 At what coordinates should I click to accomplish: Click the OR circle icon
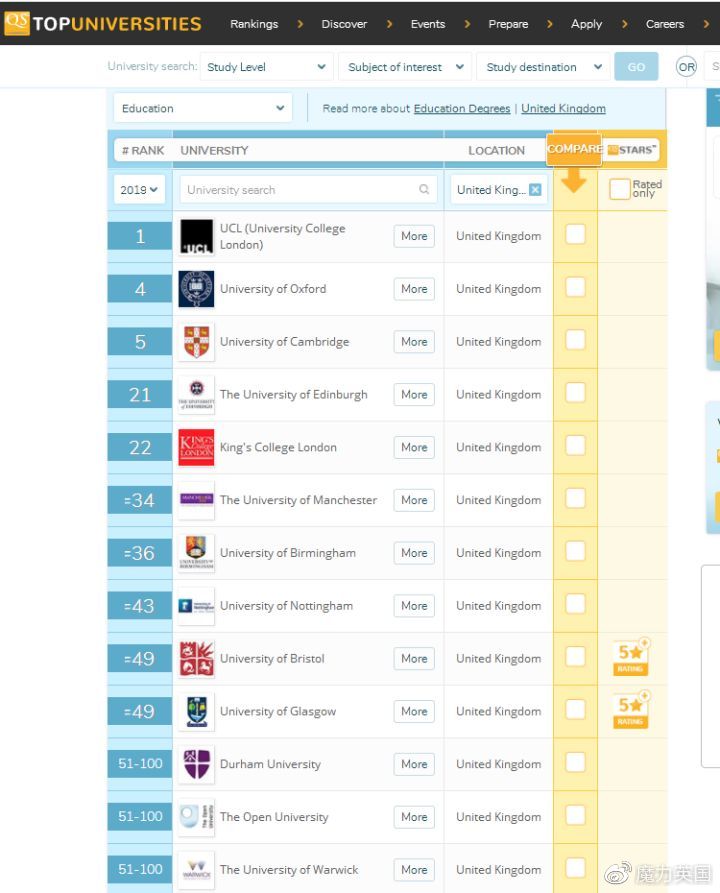click(x=686, y=67)
